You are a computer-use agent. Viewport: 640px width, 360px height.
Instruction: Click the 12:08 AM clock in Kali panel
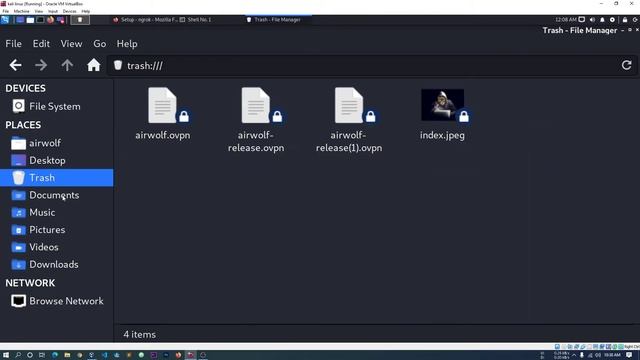pyautogui.click(x=566, y=20)
